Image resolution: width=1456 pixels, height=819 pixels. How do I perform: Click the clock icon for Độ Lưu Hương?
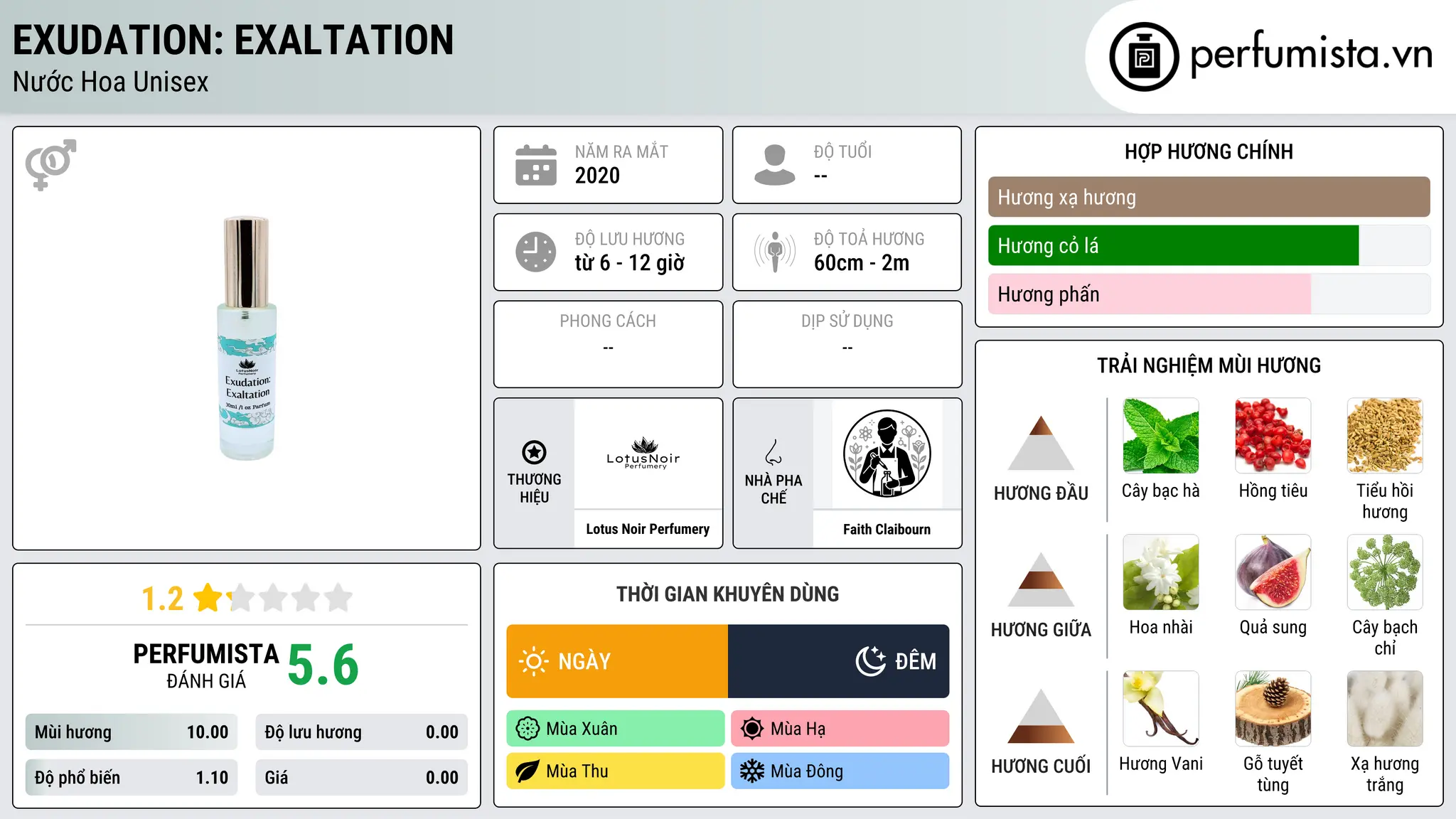pos(536,252)
